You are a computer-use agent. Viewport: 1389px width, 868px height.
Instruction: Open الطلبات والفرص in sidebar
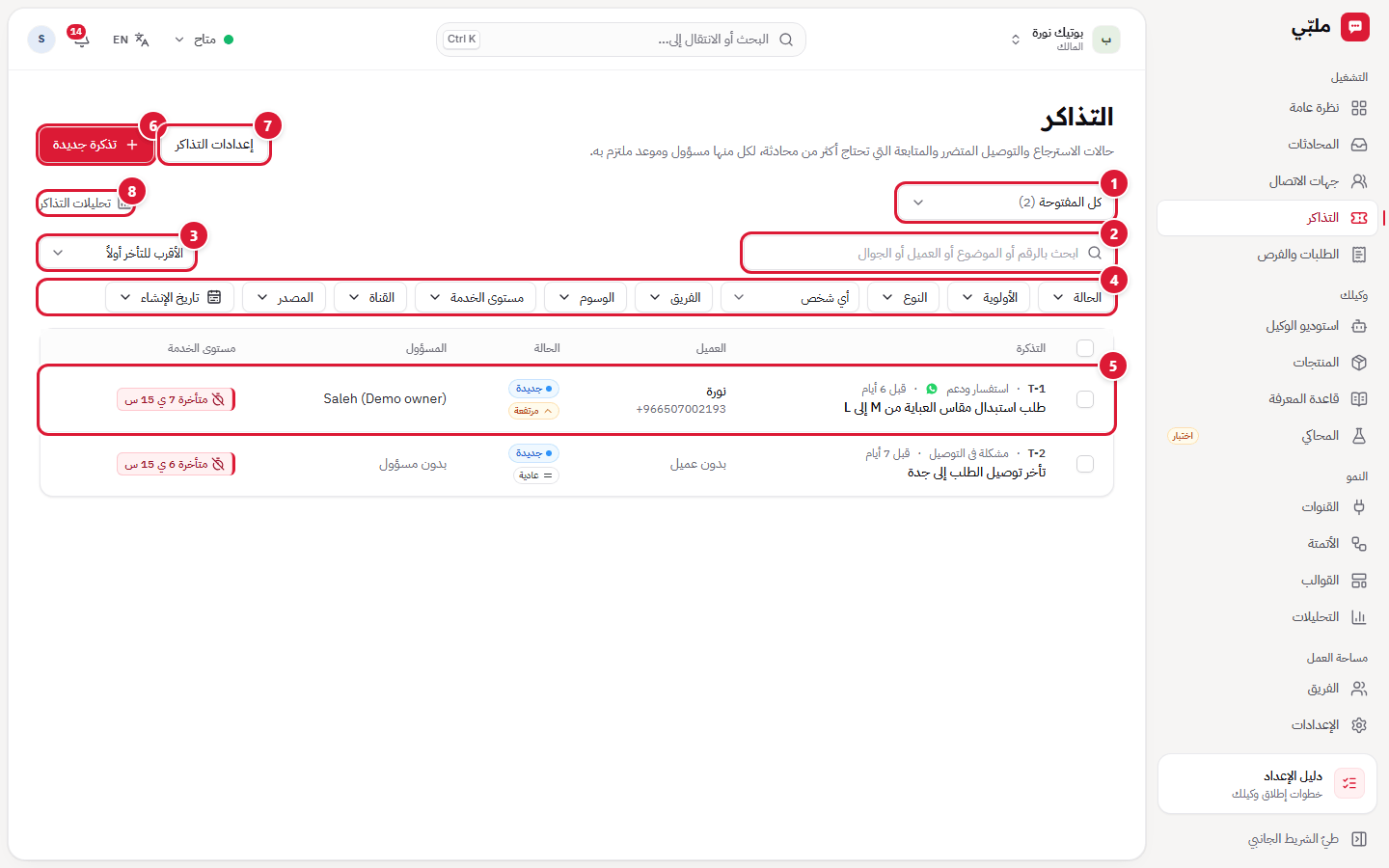1269,255
